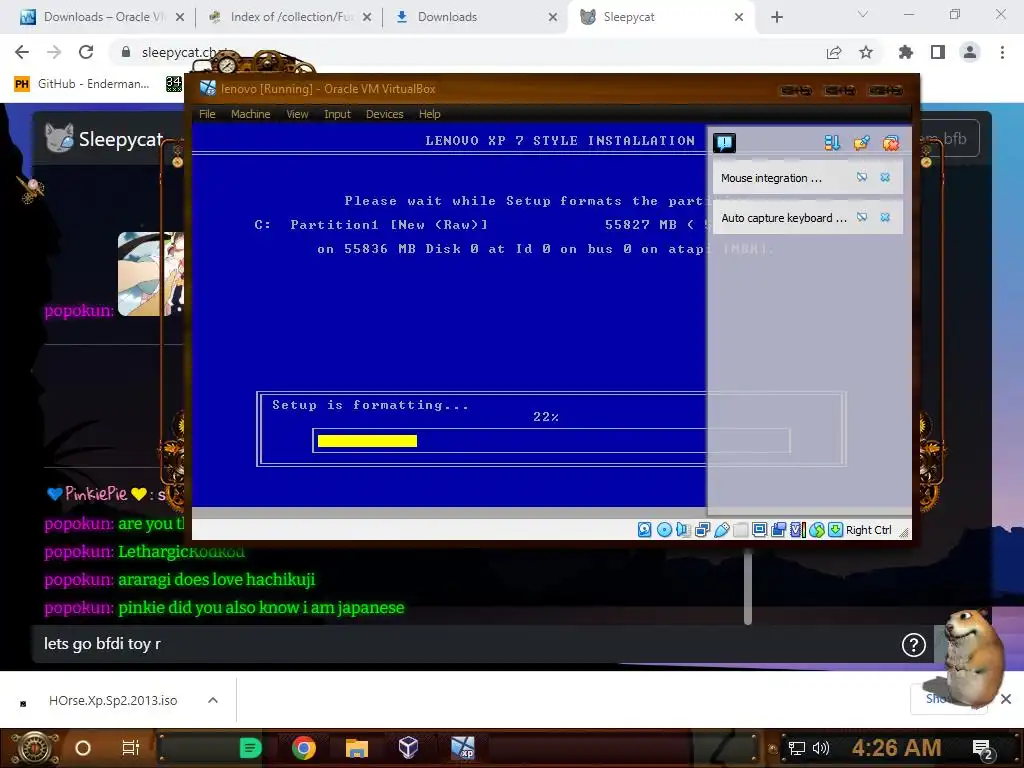Open the View menu in VirtualBox

[297, 114]
